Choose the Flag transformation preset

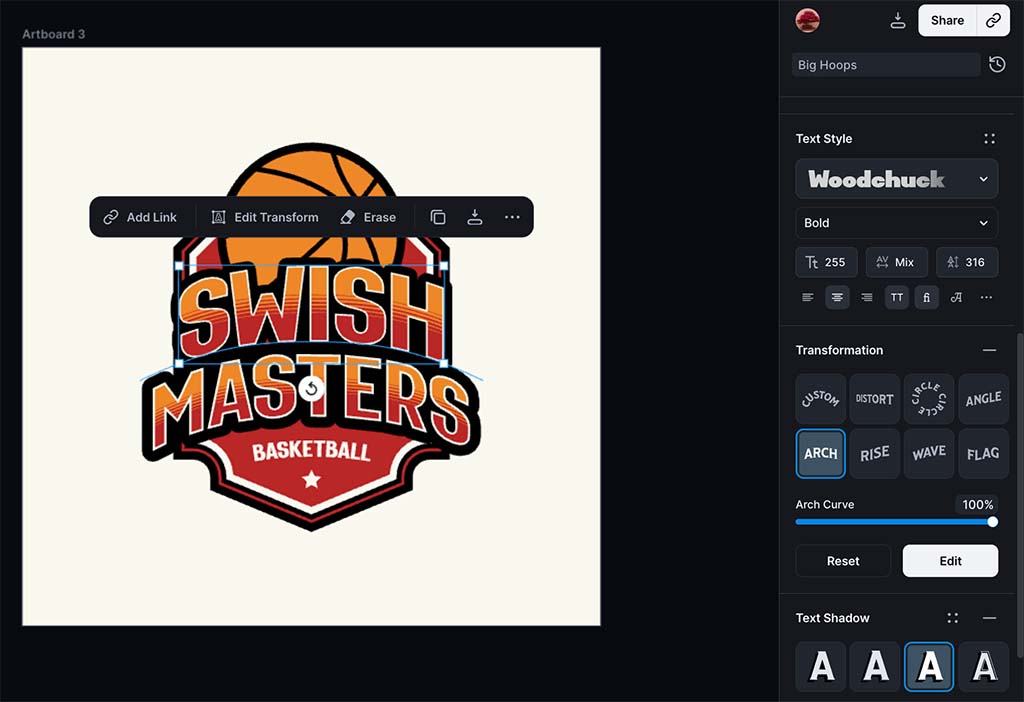(x=983, y=453)
